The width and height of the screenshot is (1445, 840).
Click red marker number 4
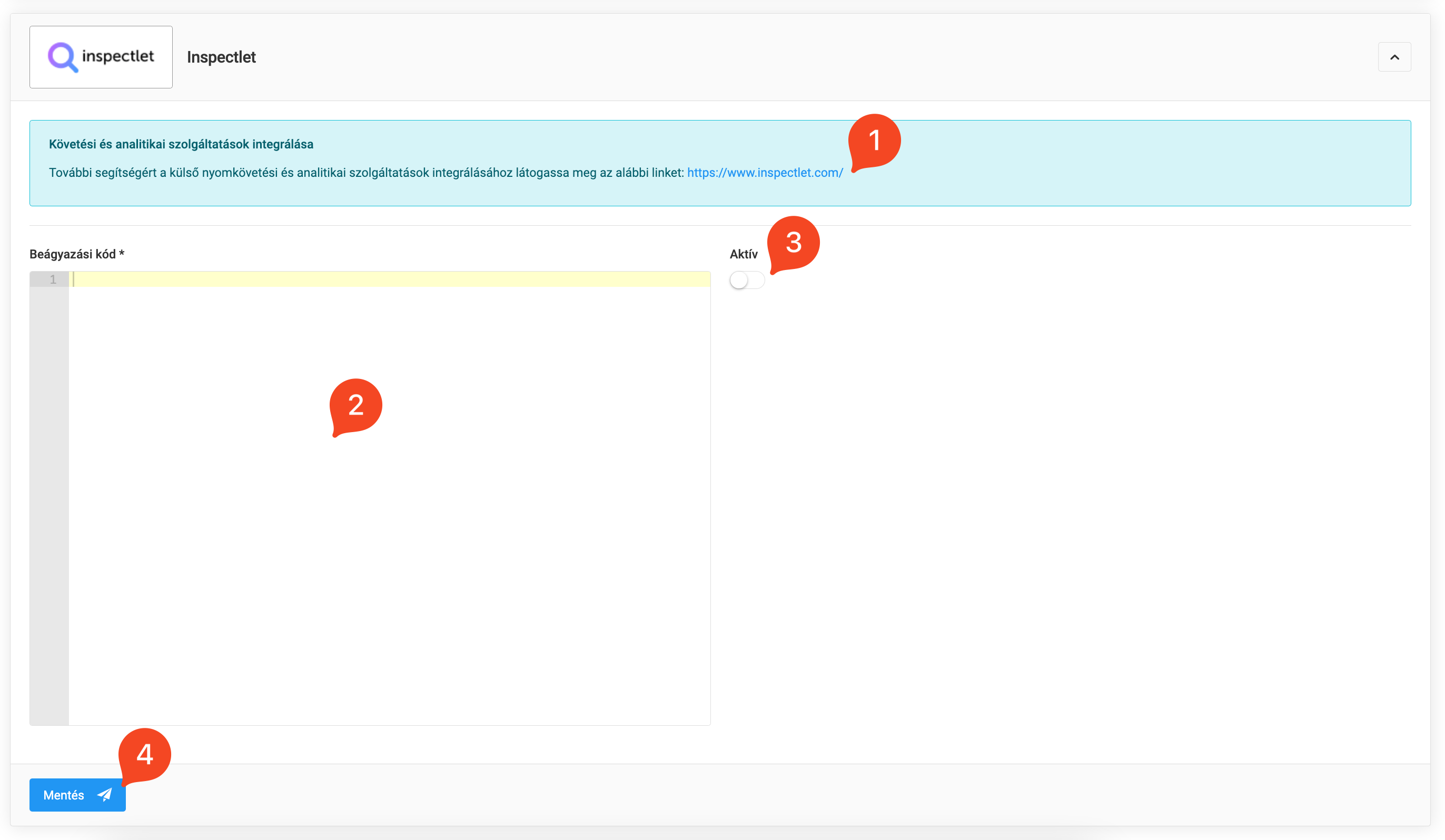[x=144, y=755]
